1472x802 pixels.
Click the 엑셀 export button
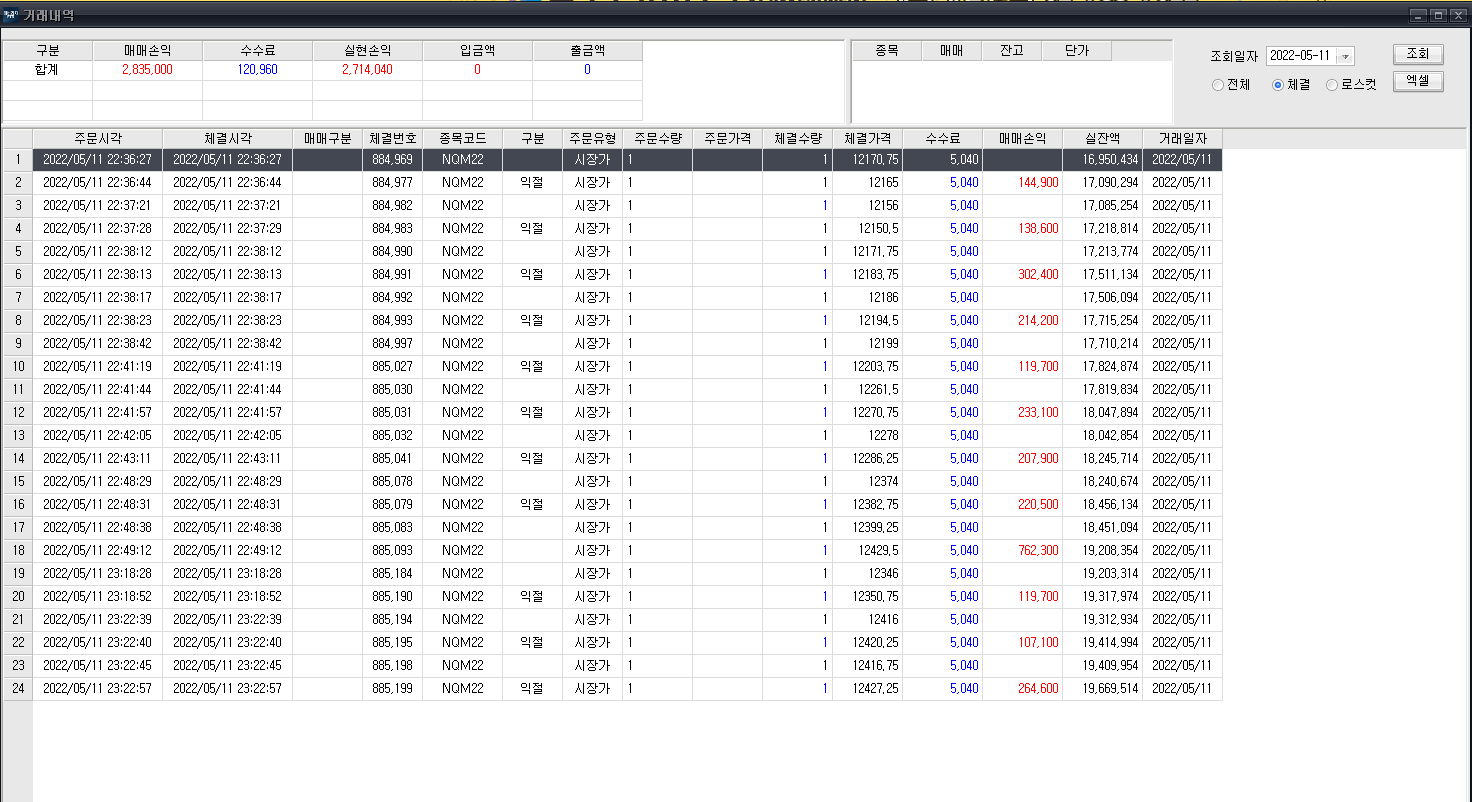coord(1418,82)
